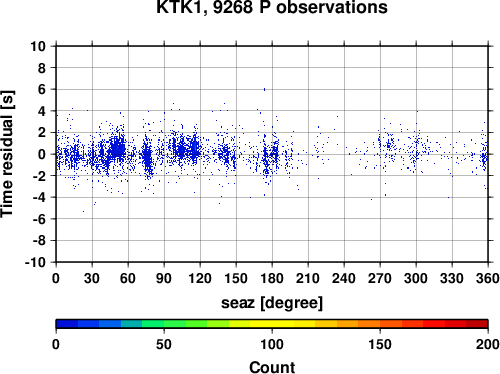This screenshot has height=374, width=500.
Task: Select the dark red colorbar segment near 200
Action: click(477, 324)
